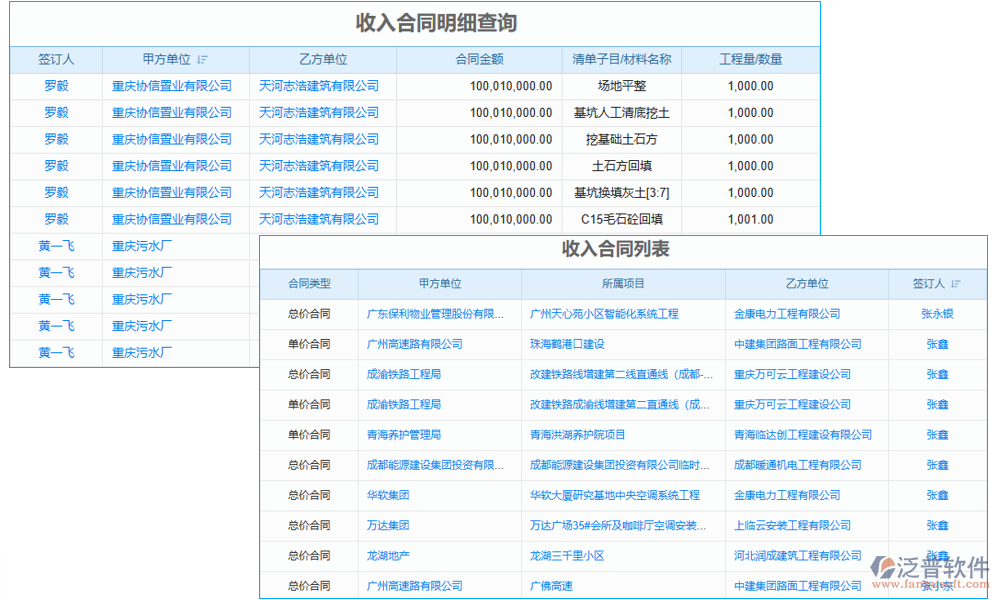Open the 重庆协信置业有限公司 company link
Screen dimensions: 1000x600
(x=170, y=86)
